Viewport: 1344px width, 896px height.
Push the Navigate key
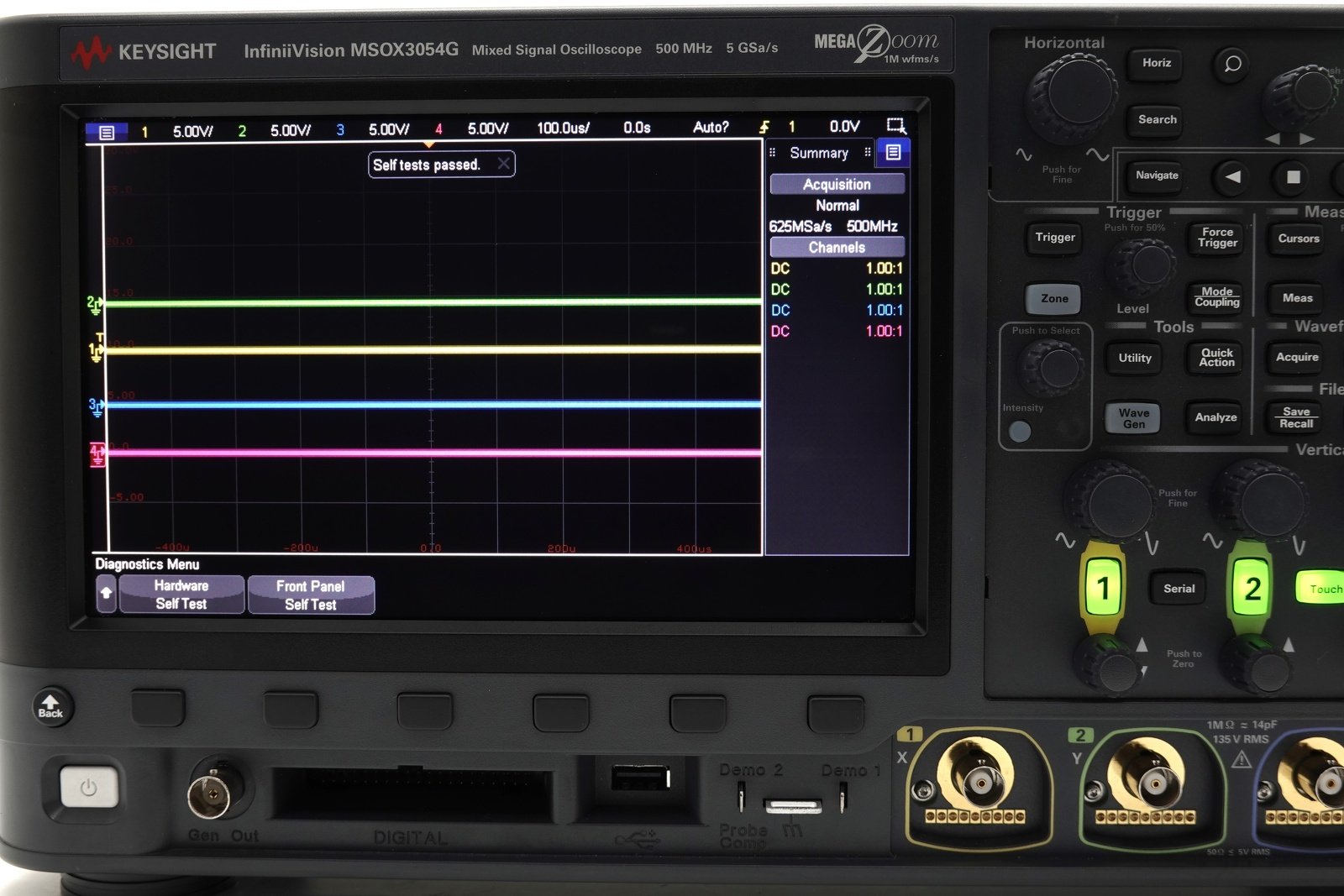tap(1157, 176)
